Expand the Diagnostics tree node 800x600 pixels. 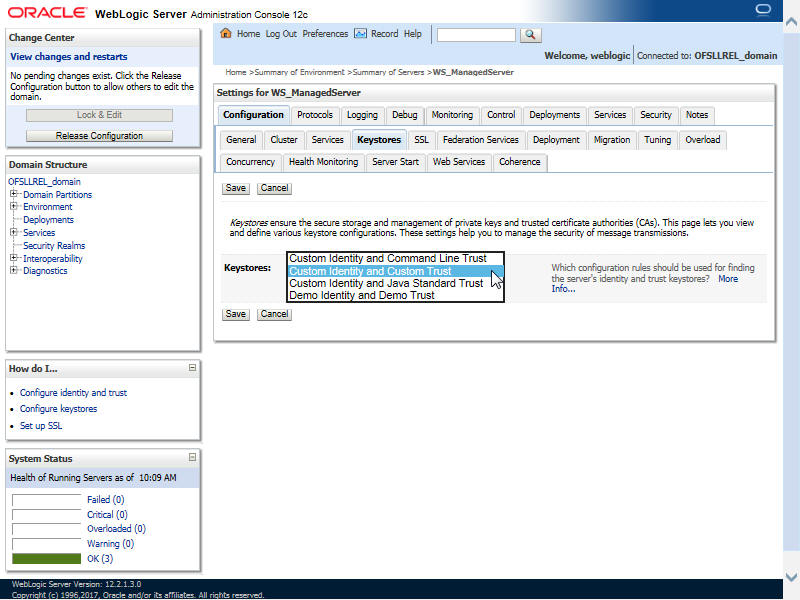click(14, 270)
